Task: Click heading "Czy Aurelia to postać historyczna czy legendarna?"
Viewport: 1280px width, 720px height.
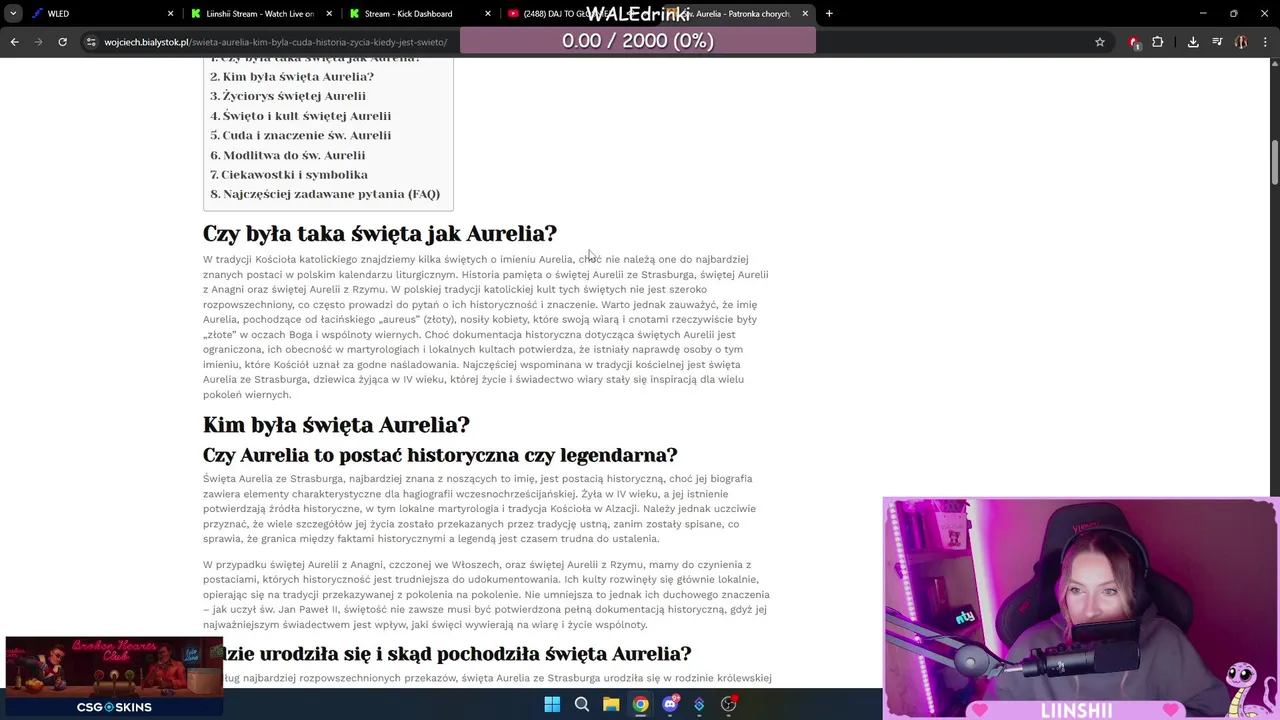Action: coord(440,455)
